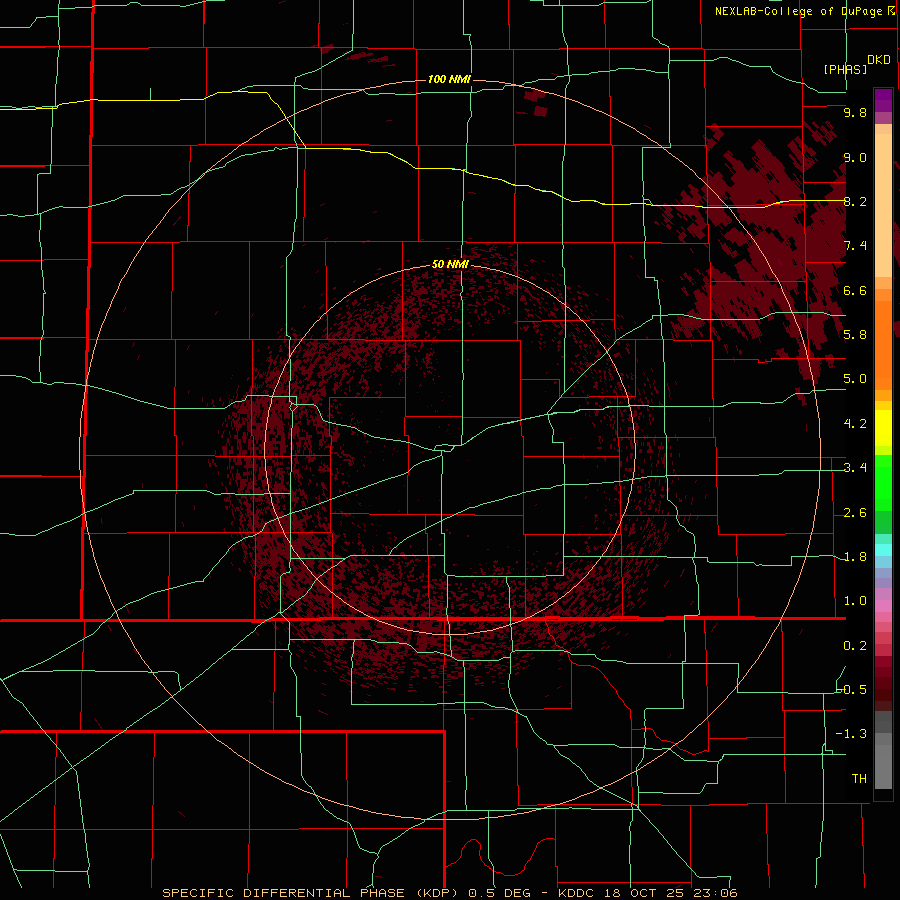Click the 6.6 value on the scale
The image size is (900, 900).
[x=855, y=291]
